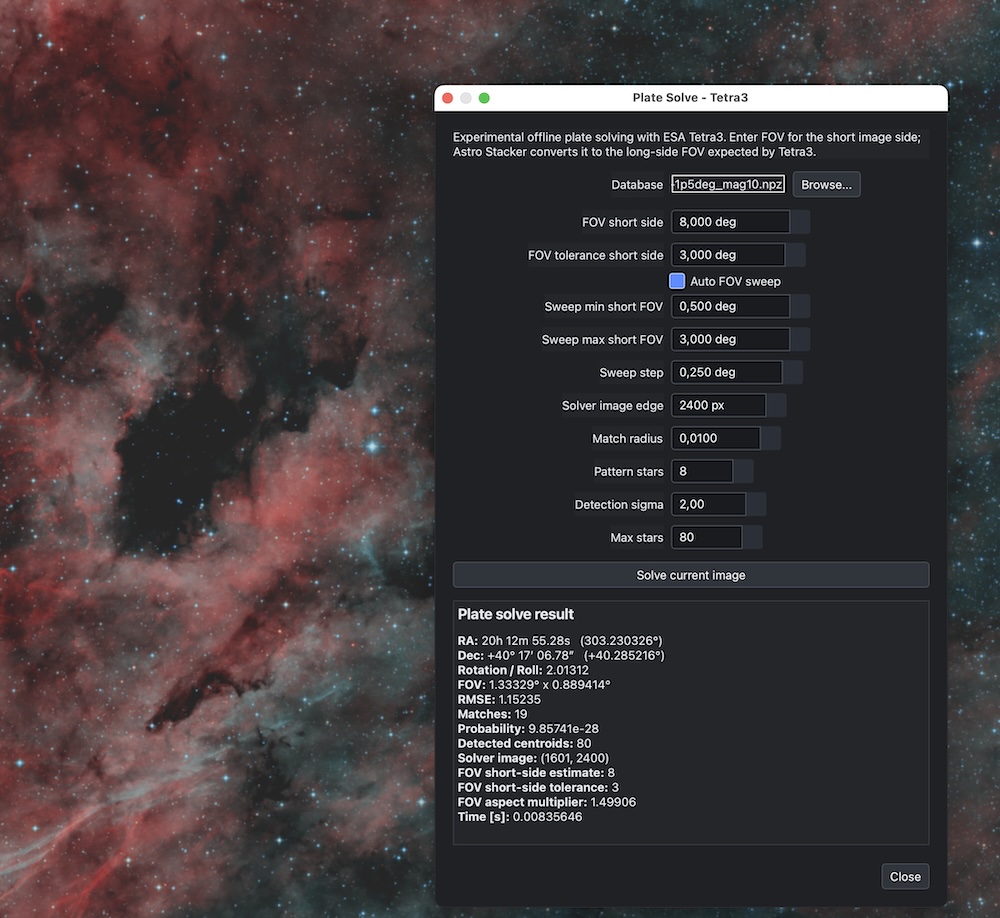Click the Sweep step spinner arrows
The width and height of the screenshot is (1000, 918).
pos(792,373)
